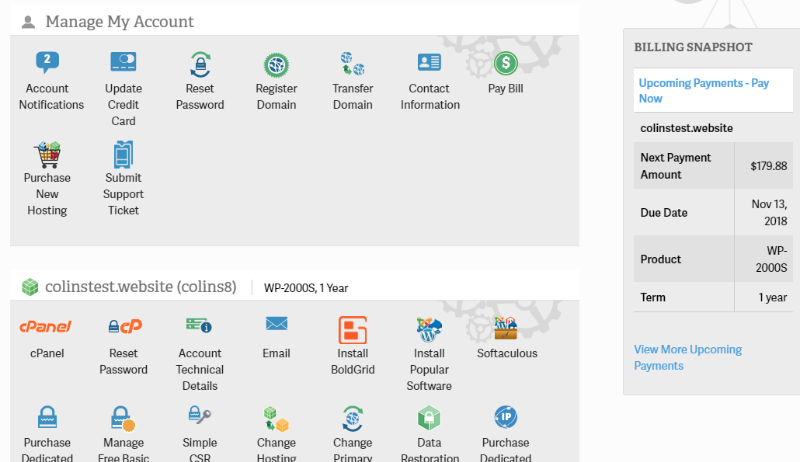Click the 1 year term value
This screenshot has width=800, height=462.
click(772, 297)
